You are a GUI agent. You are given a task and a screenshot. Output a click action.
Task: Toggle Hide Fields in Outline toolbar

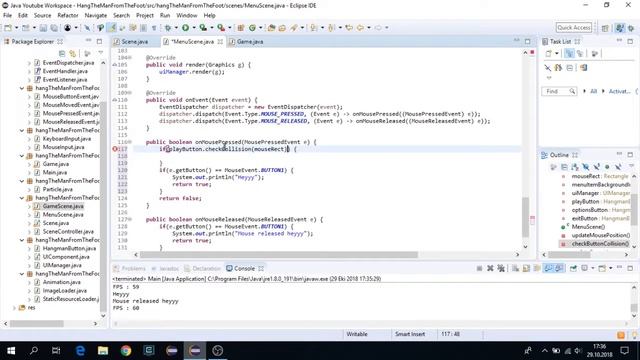pos(586,167)
